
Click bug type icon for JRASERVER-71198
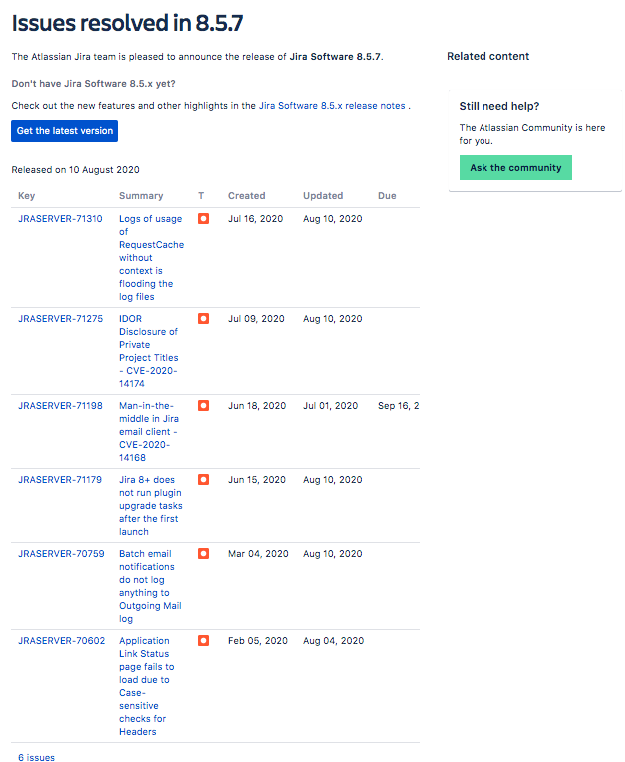203,405
